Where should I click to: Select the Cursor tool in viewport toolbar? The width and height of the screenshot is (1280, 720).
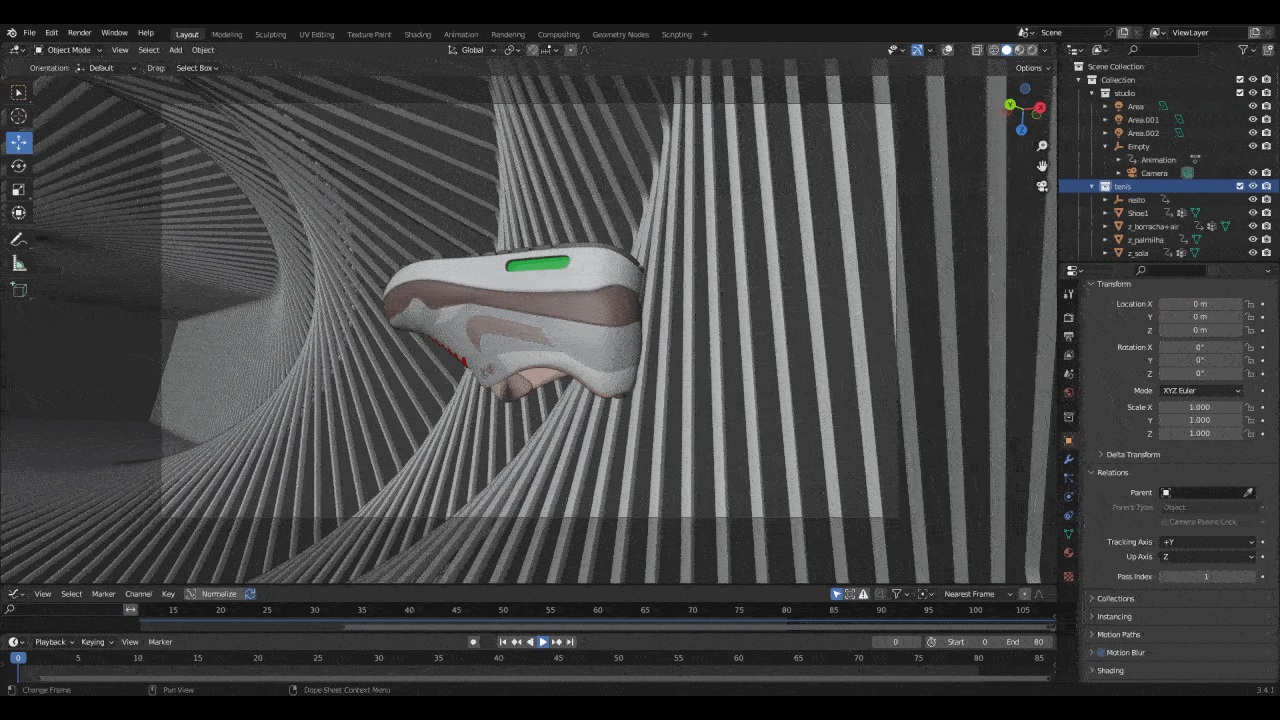coord(19,116)
